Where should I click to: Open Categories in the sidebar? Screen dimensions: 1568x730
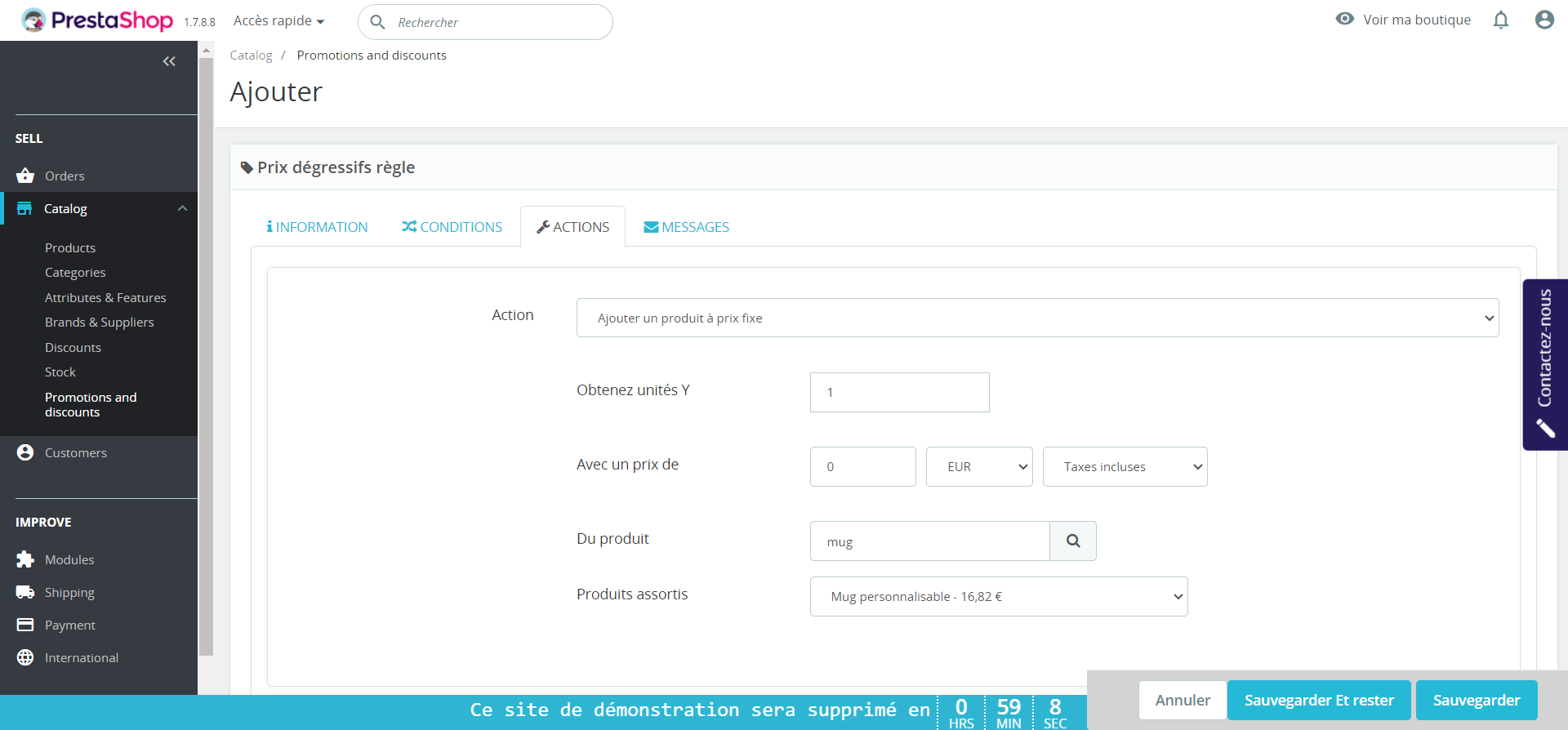click(x=75, y=273)
